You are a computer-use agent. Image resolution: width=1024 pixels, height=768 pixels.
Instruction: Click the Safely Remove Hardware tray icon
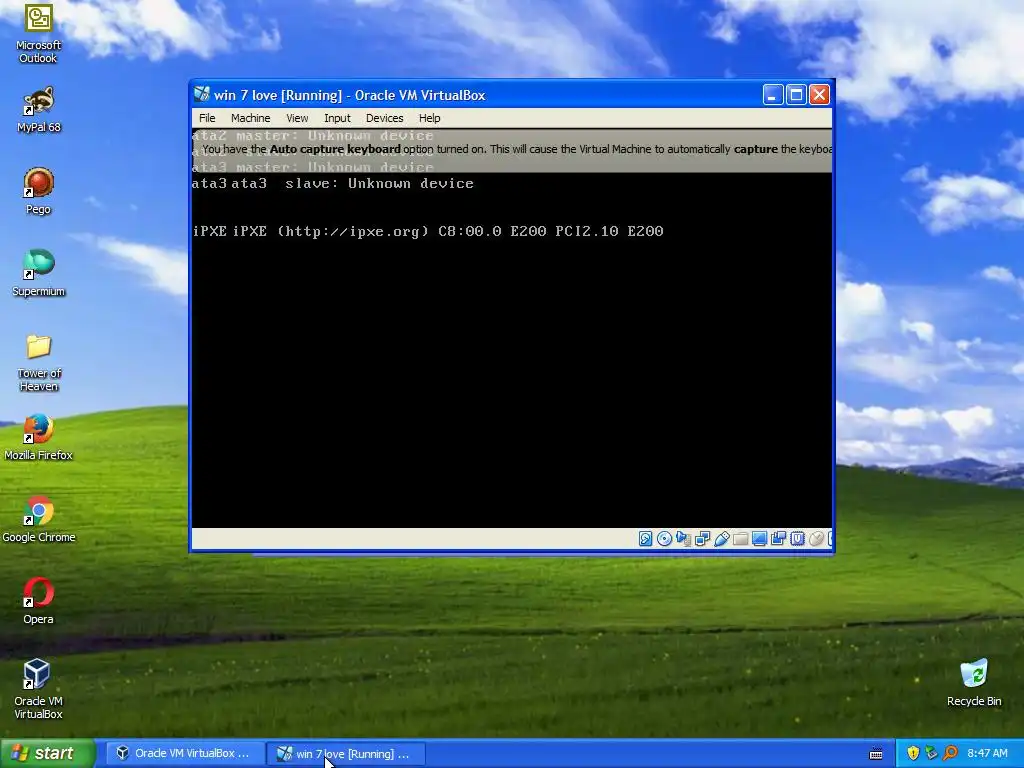tap(931, 754)
